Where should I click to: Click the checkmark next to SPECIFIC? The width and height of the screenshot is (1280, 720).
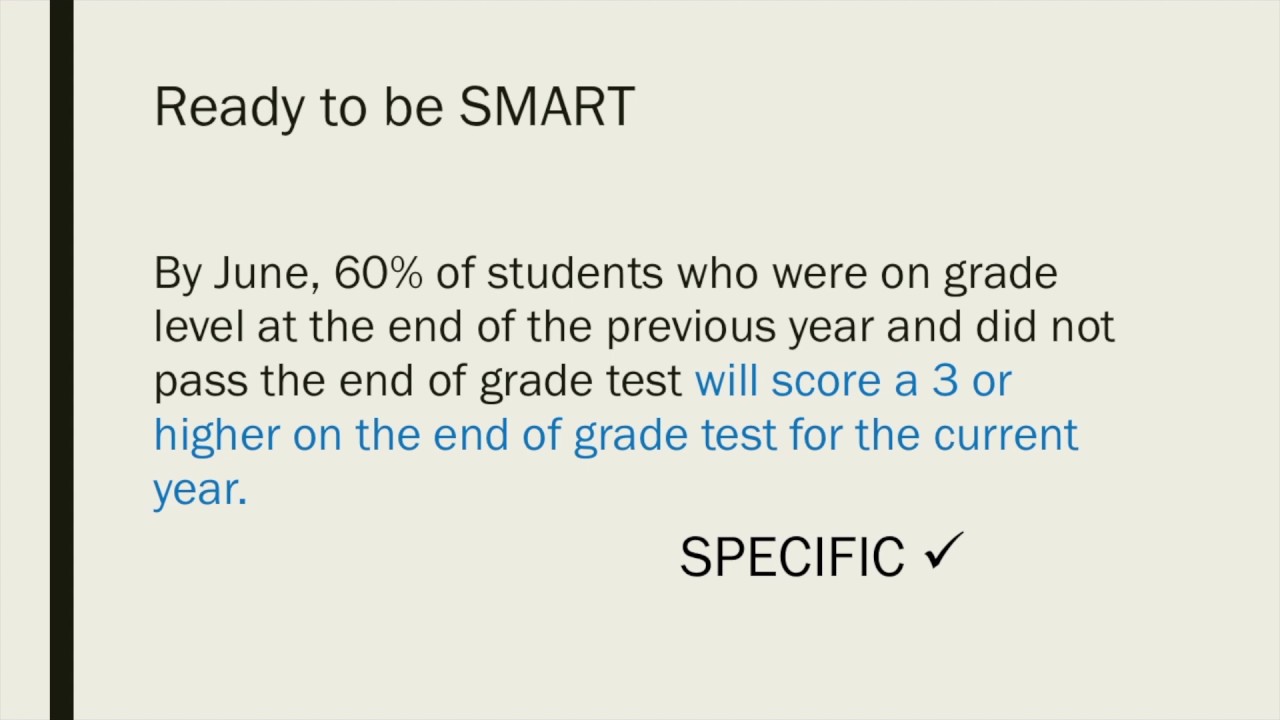point(944,552)
